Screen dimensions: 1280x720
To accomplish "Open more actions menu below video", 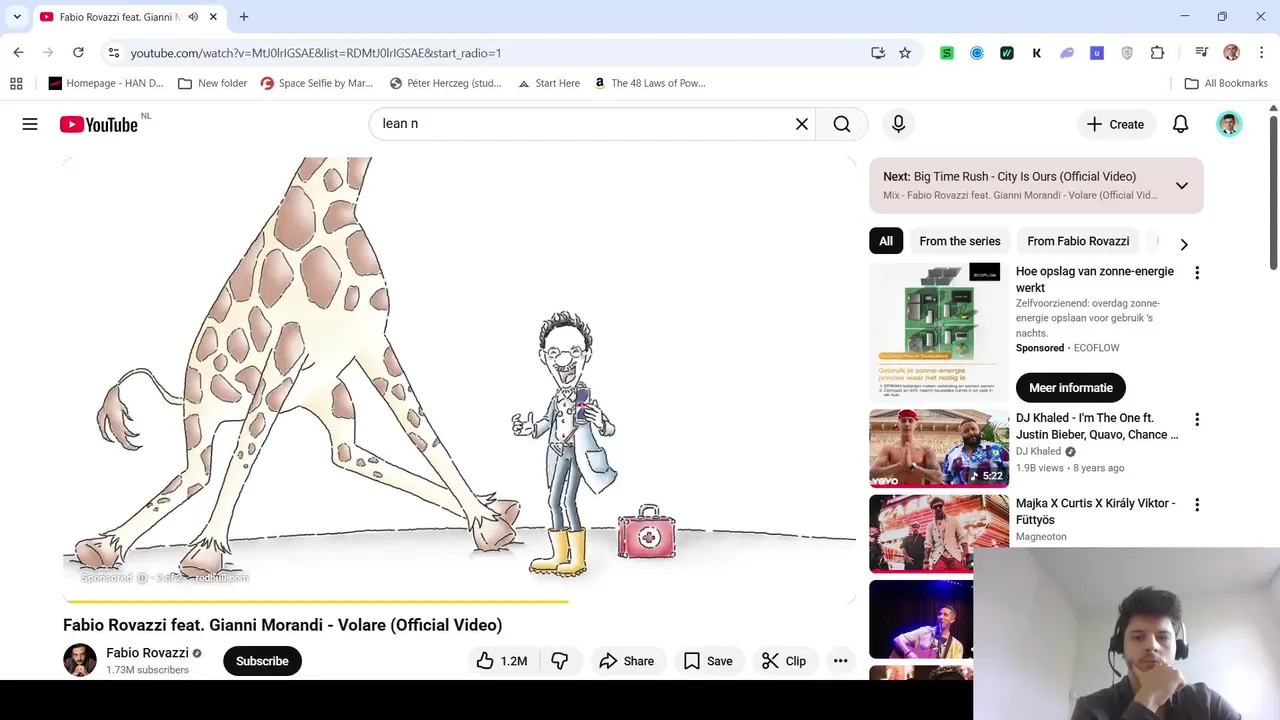I will point(840,661).
